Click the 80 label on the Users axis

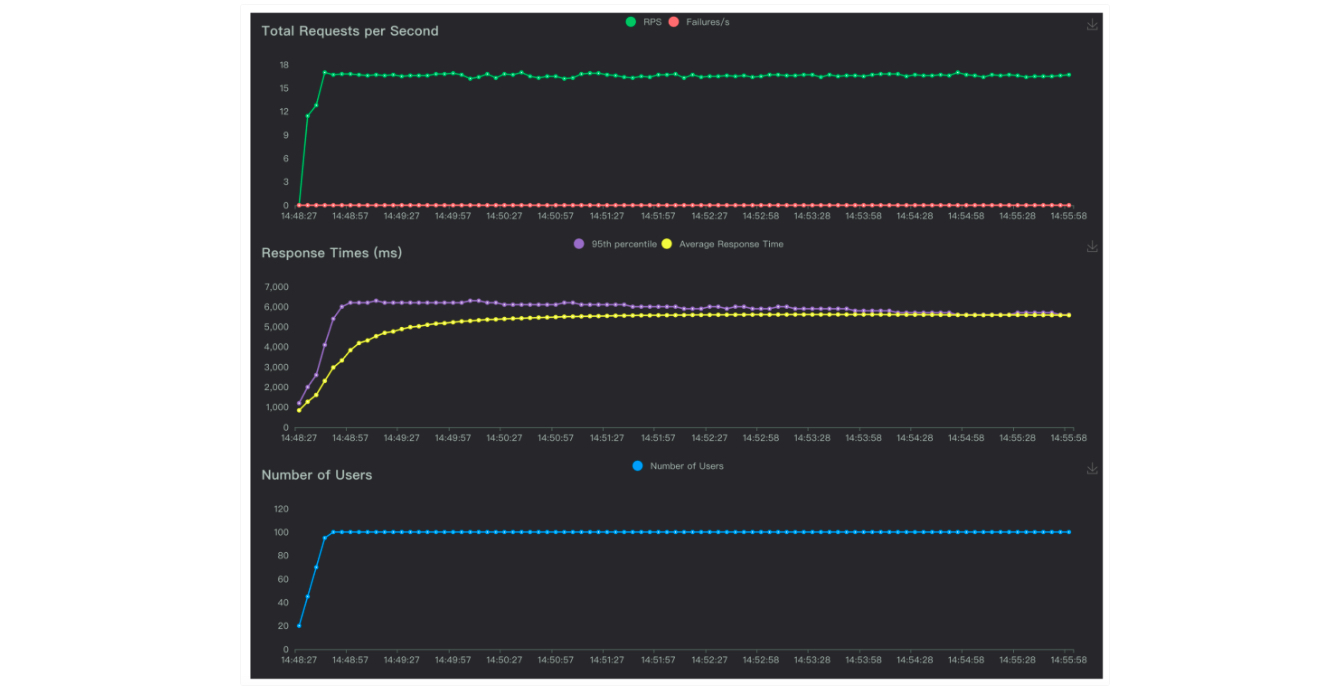pos(284,556)
